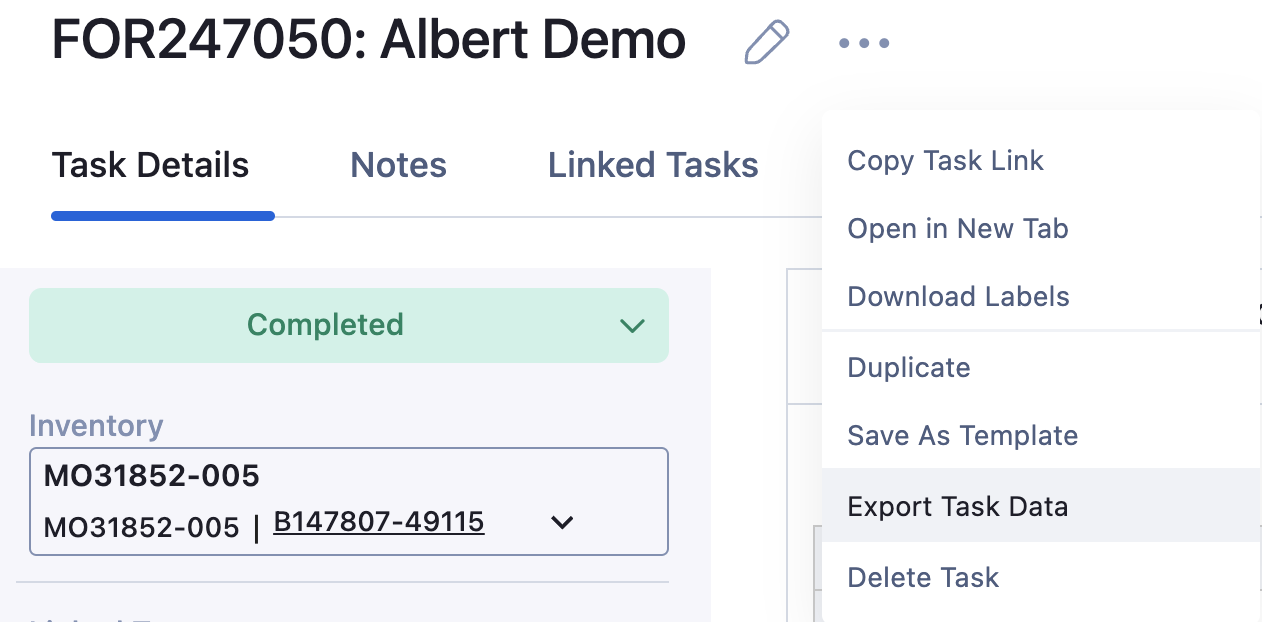The width and height of the screenshot is (1262, 622).
Task: Select the bold MO31852-005 inventory name
Action: click(152, 476)
